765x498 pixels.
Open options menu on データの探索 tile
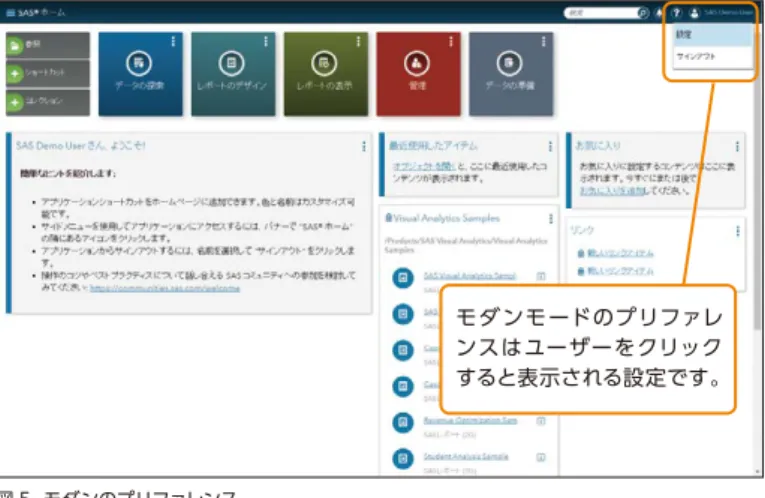click(x=173, y=42)
